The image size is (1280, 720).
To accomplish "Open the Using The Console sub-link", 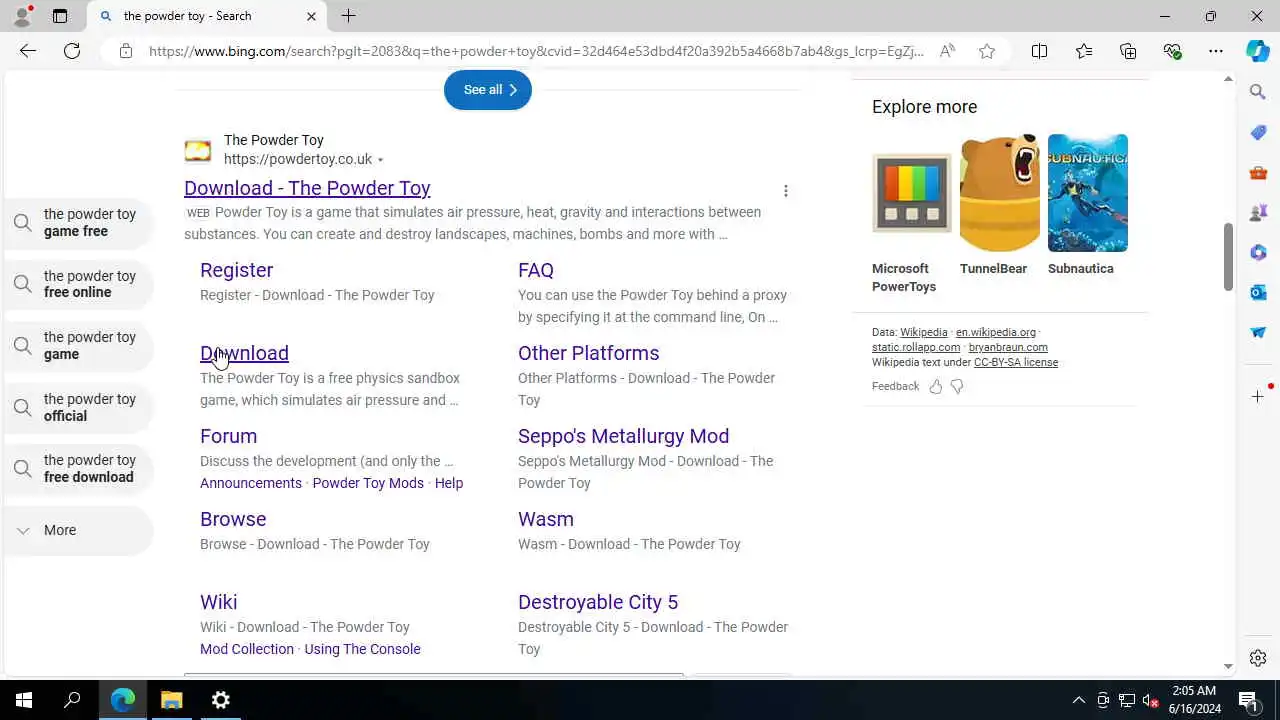I will [362, 649].
